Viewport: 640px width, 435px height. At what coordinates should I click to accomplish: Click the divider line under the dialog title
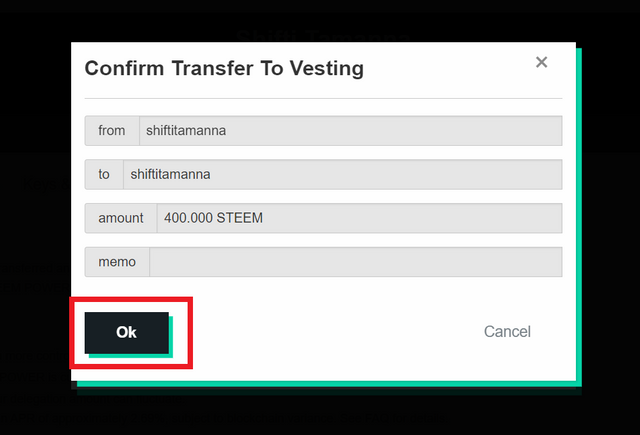coord(323,98)
